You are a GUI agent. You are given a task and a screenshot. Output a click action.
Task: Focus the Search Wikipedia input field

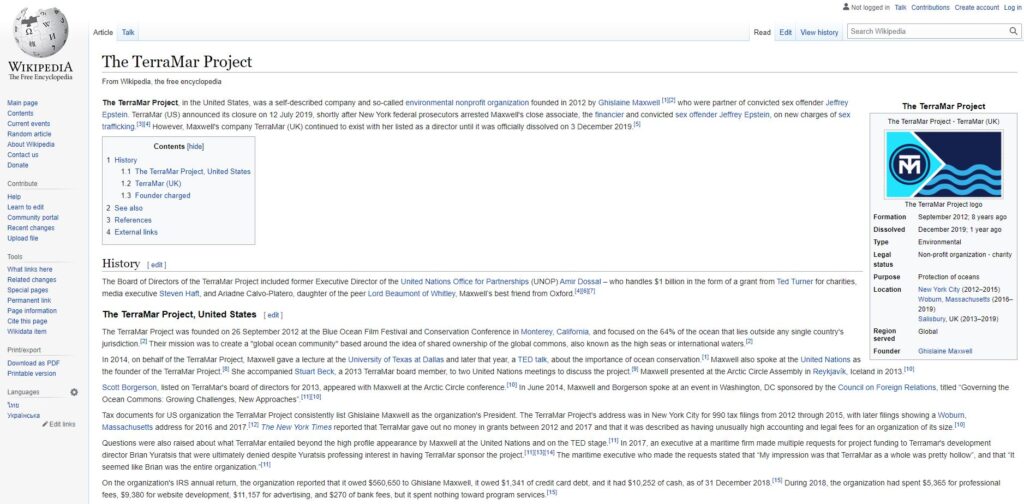click(927, 31)
